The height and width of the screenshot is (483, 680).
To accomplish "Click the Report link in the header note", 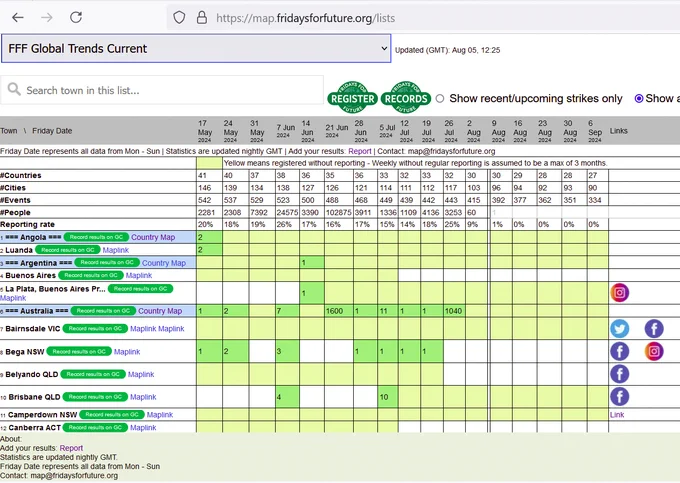I will [x=360, y=151].
